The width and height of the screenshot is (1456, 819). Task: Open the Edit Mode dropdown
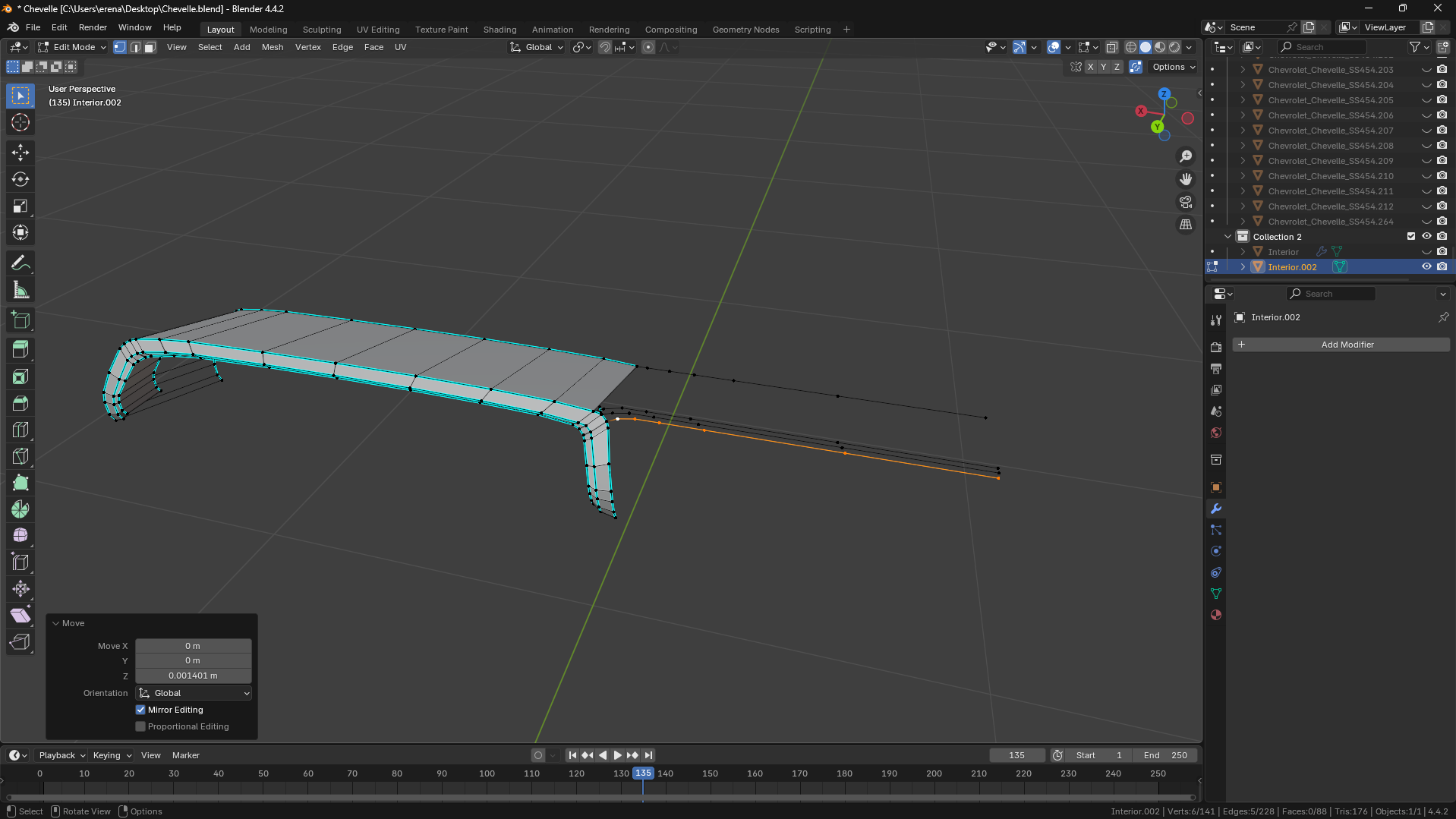point(72,47)
